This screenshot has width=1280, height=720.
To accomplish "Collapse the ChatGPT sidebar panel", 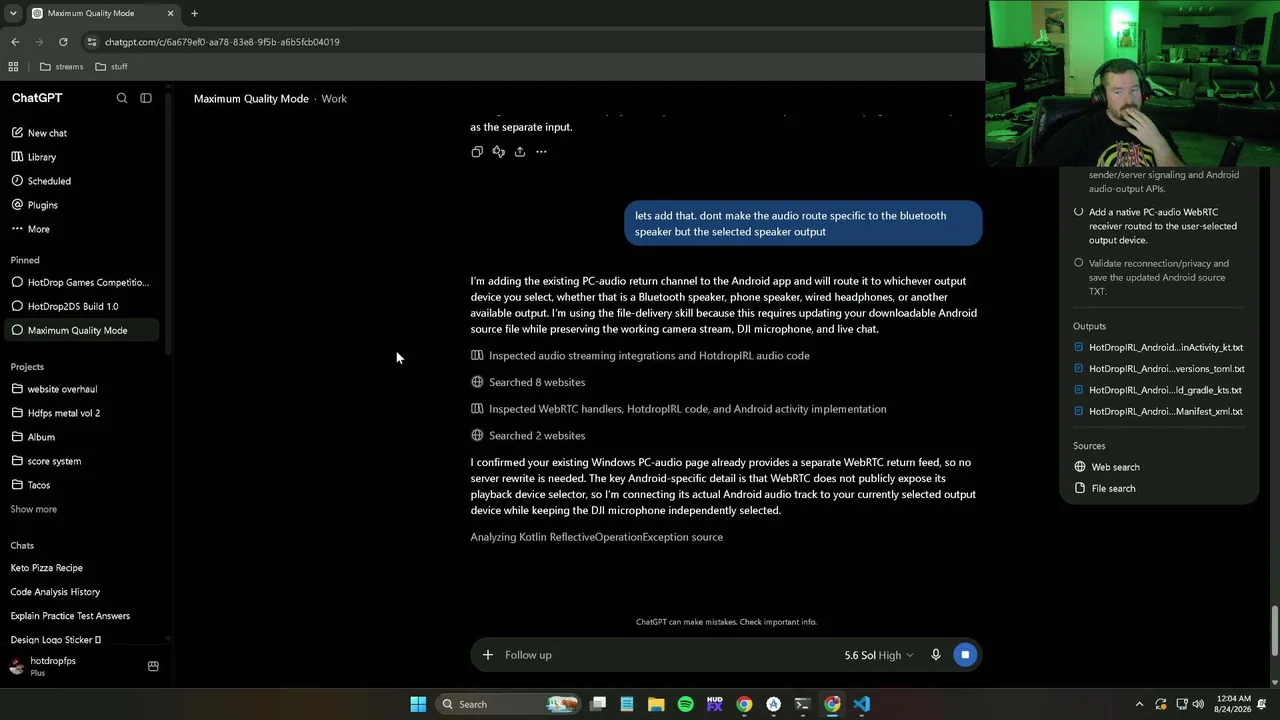I will 146,98.
